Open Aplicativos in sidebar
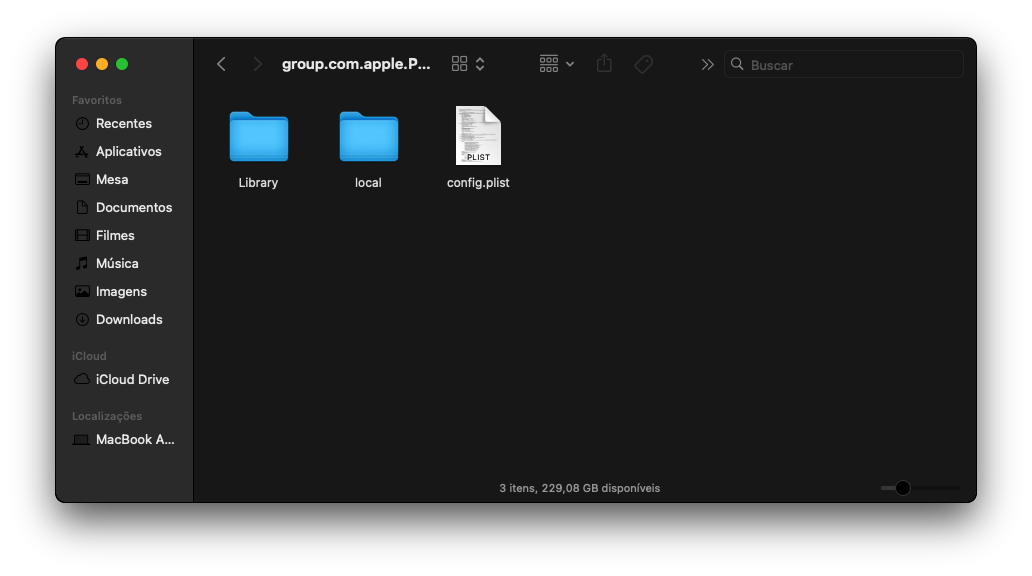Viewport: 1032px width, 576px height. pos(128,152)
